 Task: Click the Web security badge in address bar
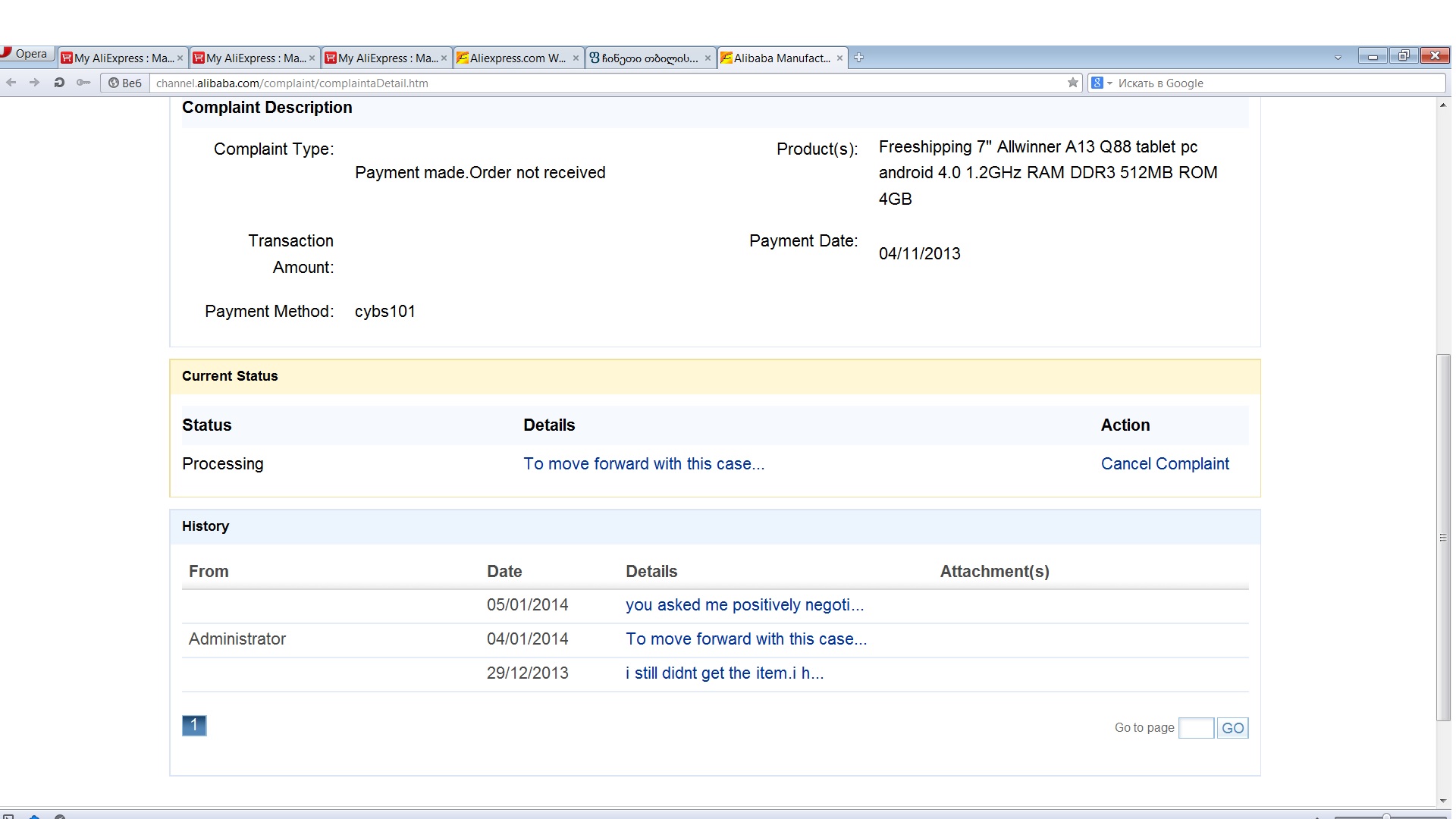click(125, 83)
